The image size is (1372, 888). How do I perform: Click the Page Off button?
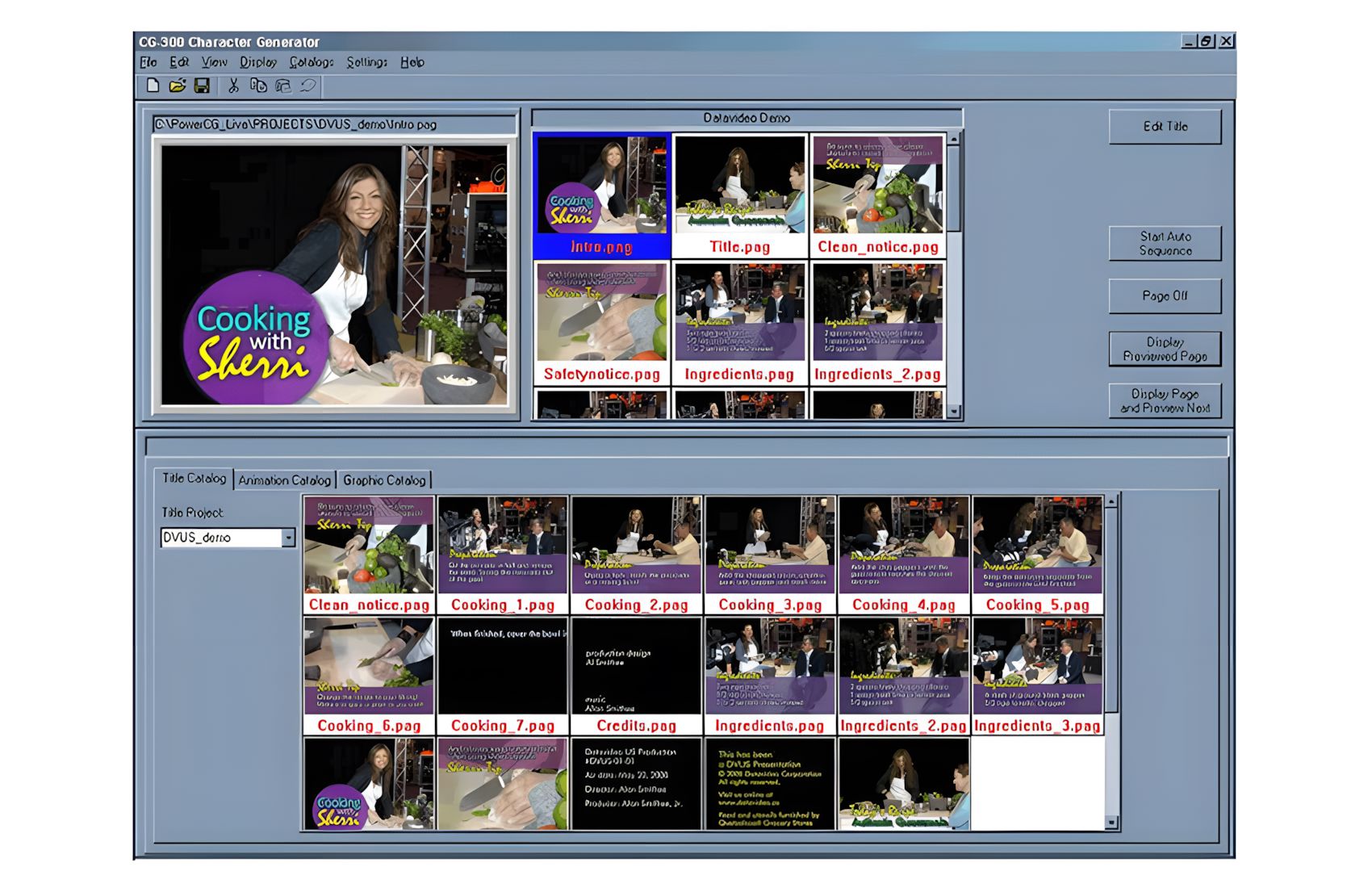(x=1165, y=296)
